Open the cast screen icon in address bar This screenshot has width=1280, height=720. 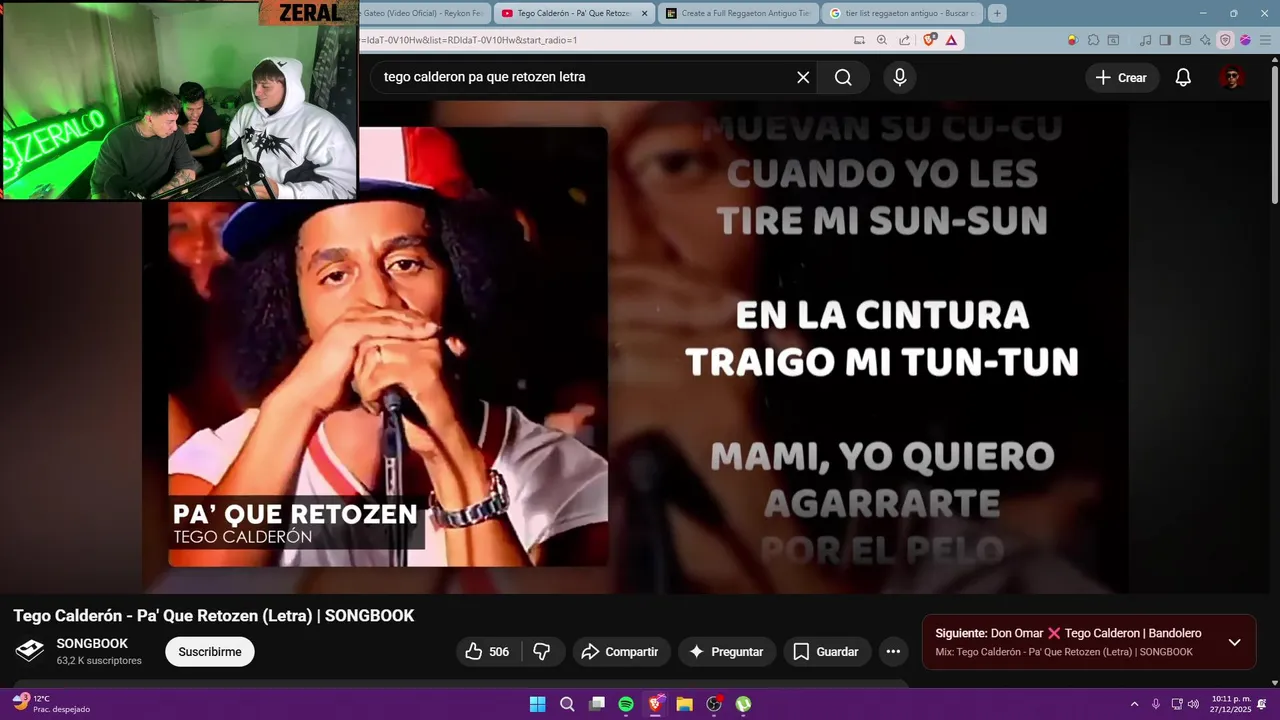[x=859, y=40]
